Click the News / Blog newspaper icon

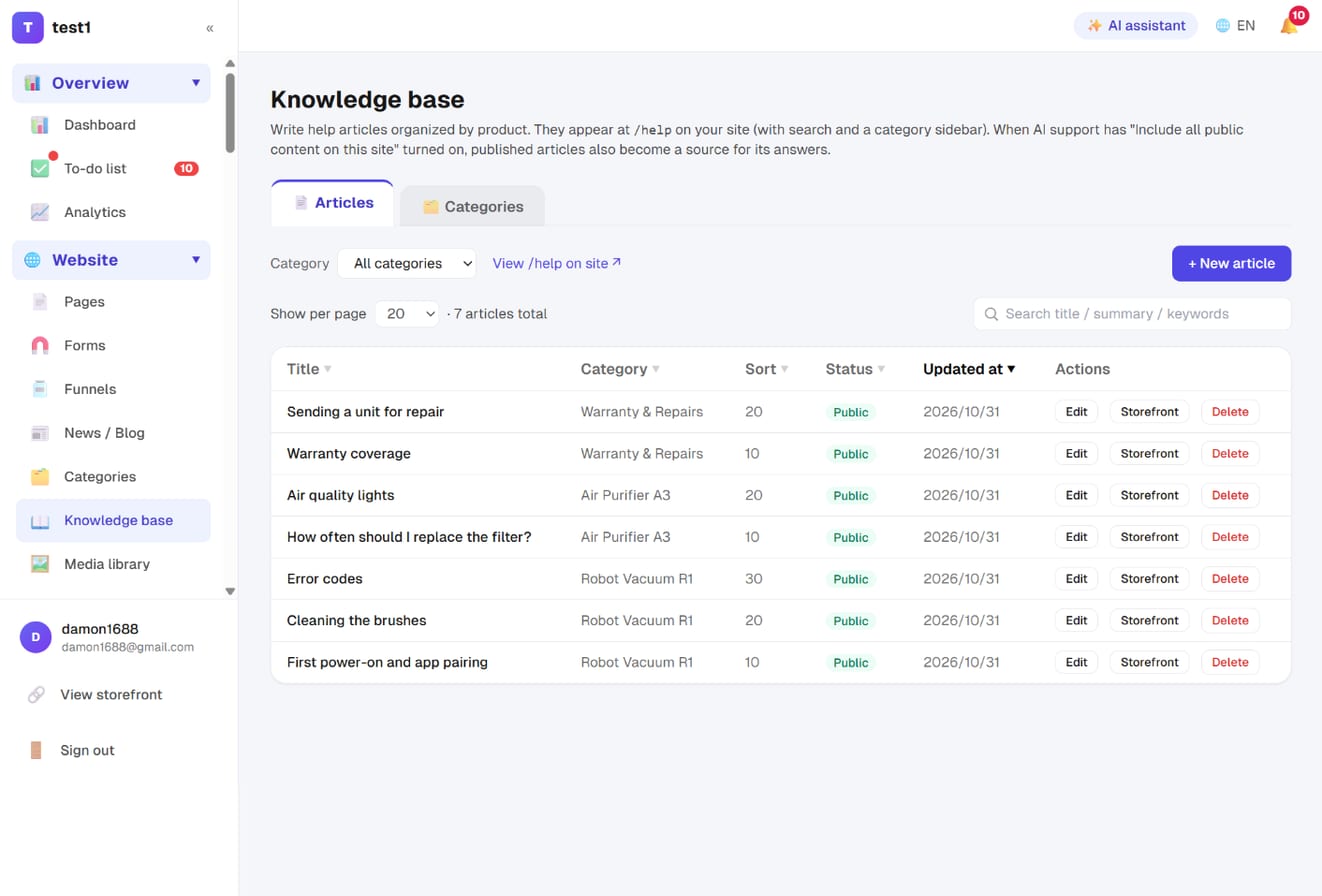click(x=40, y=433)
